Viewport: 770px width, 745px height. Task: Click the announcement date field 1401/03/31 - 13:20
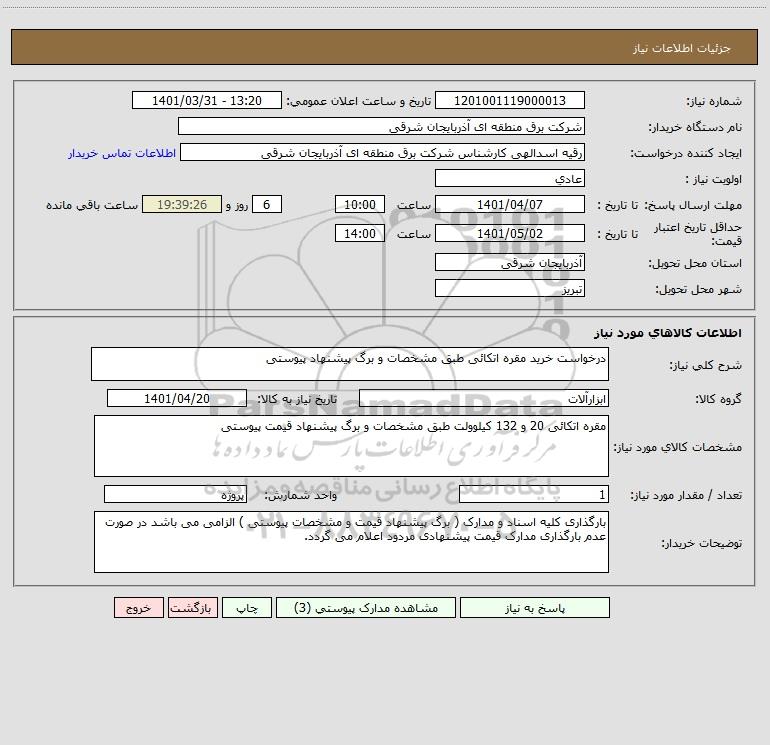pos(207,100)
